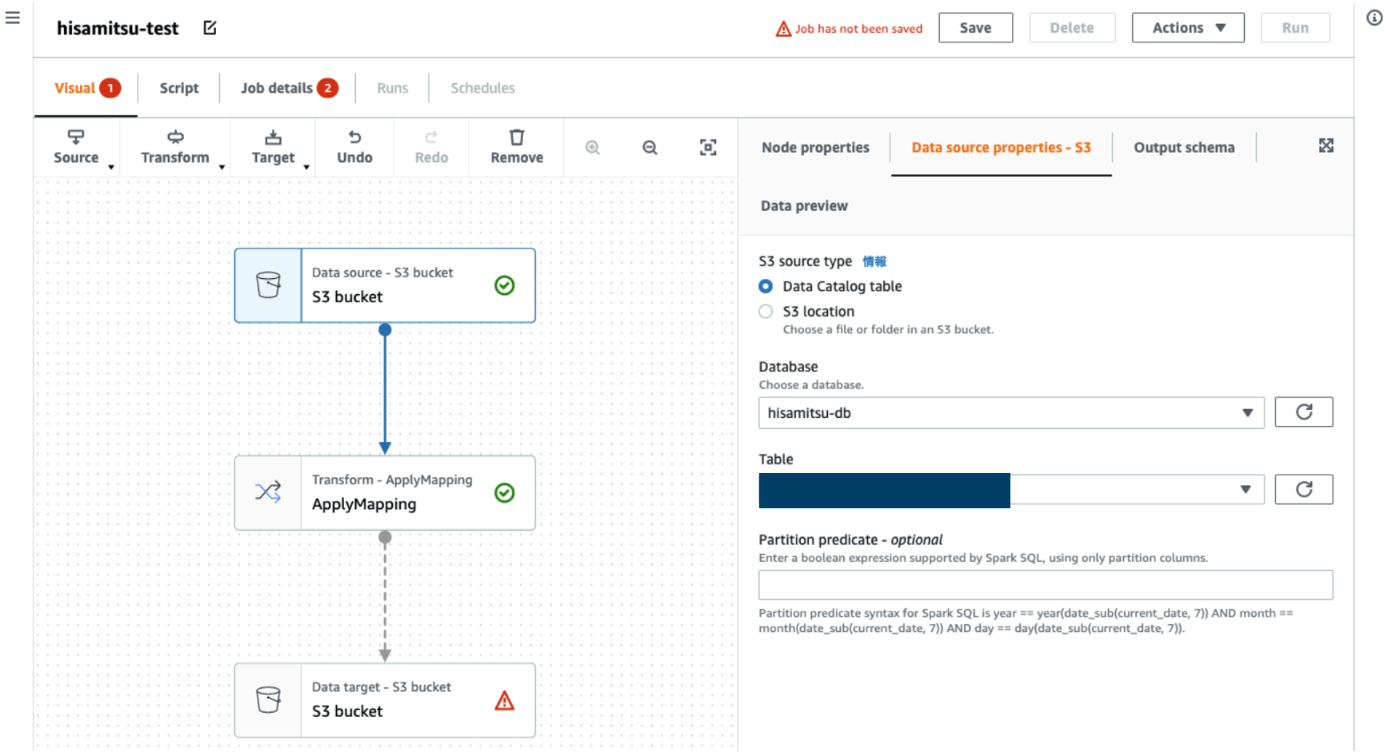This screenshot has width=1400, height=756.
Task: Expand the Data preview section
Action: click(804, 206)
